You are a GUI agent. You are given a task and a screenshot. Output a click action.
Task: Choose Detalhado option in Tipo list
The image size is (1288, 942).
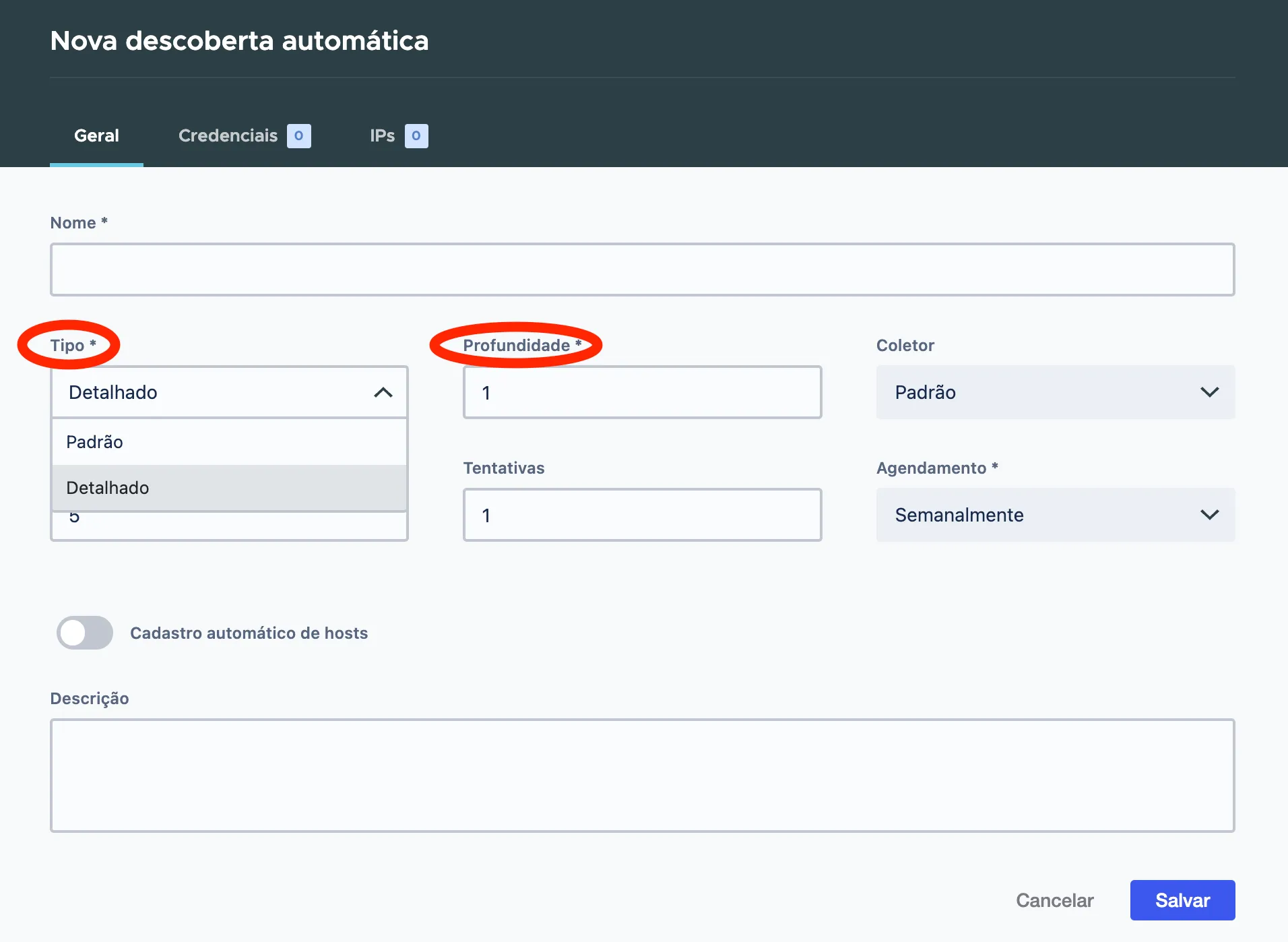[229, 488]
